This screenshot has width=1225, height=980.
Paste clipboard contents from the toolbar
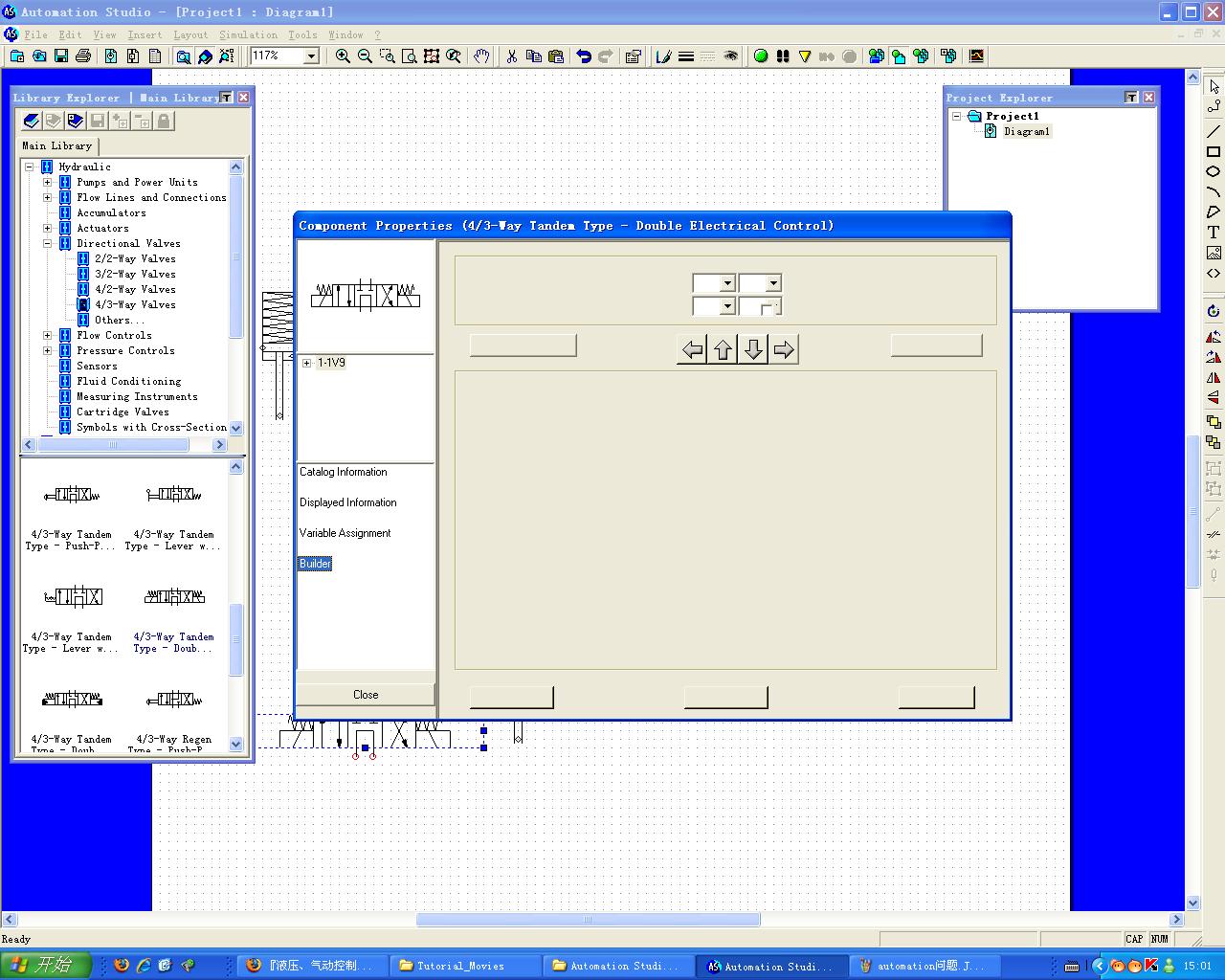click(x=556, y=56)
